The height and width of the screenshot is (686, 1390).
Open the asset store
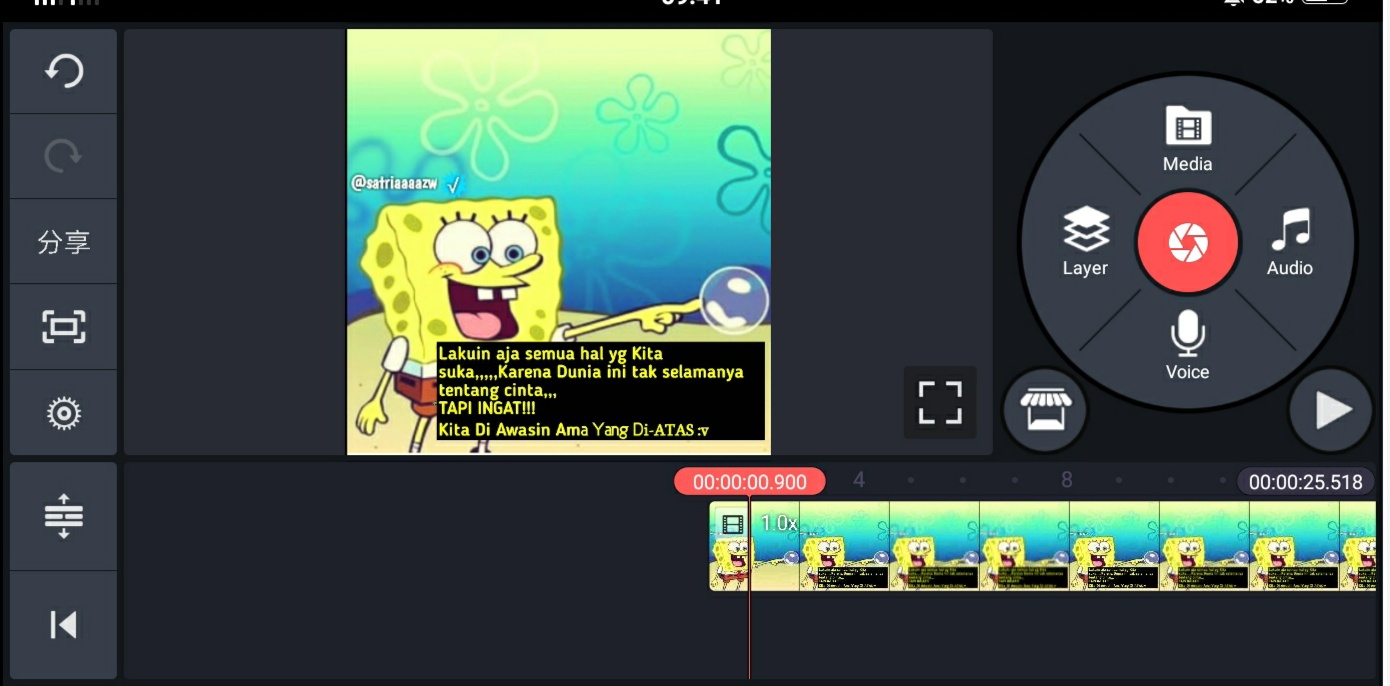pos(1045,410)
